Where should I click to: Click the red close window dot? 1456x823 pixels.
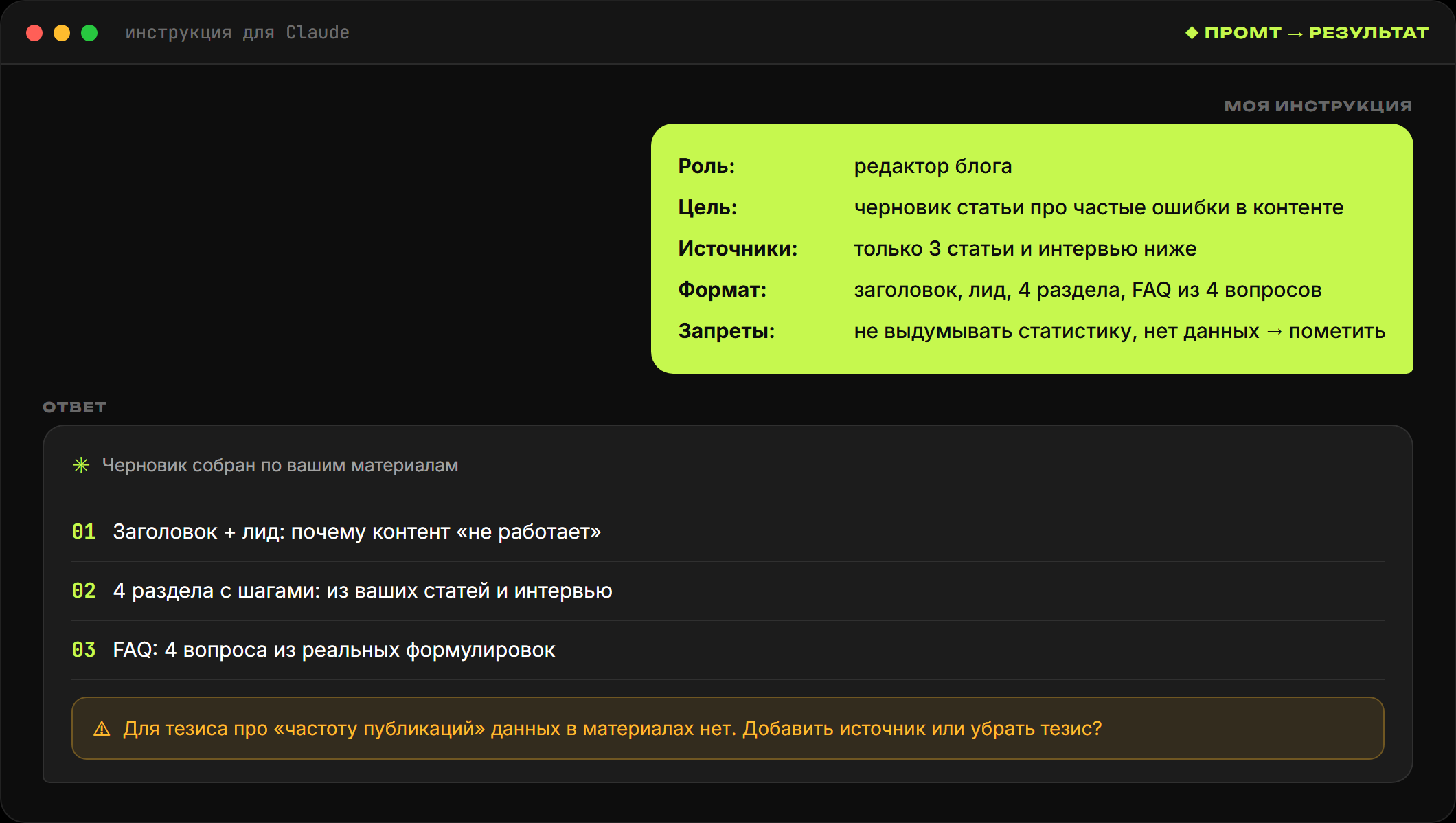point(34,33)
